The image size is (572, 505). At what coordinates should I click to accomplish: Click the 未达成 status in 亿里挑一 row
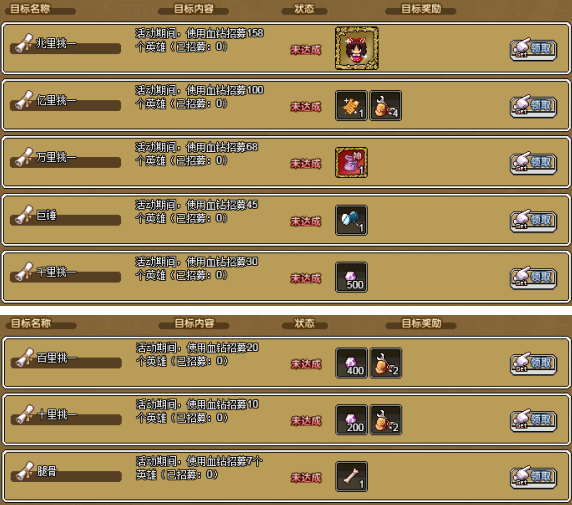click(306, 107)
